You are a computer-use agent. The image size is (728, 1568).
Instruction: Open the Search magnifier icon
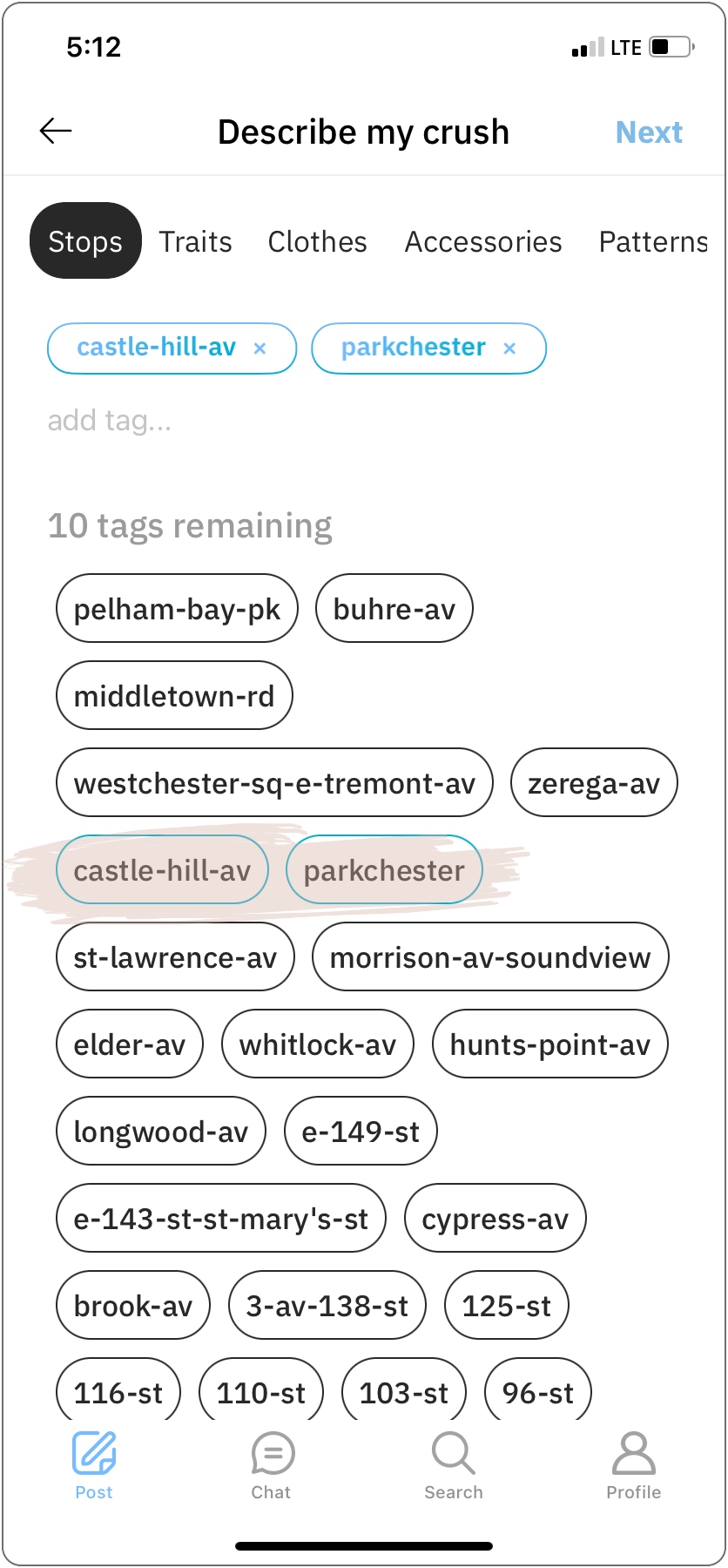point(453,1455)
